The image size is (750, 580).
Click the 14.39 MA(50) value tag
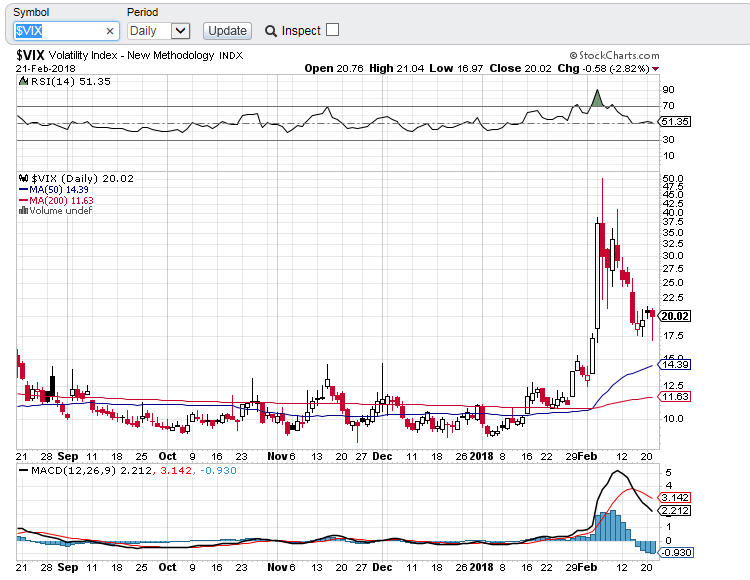676,365
